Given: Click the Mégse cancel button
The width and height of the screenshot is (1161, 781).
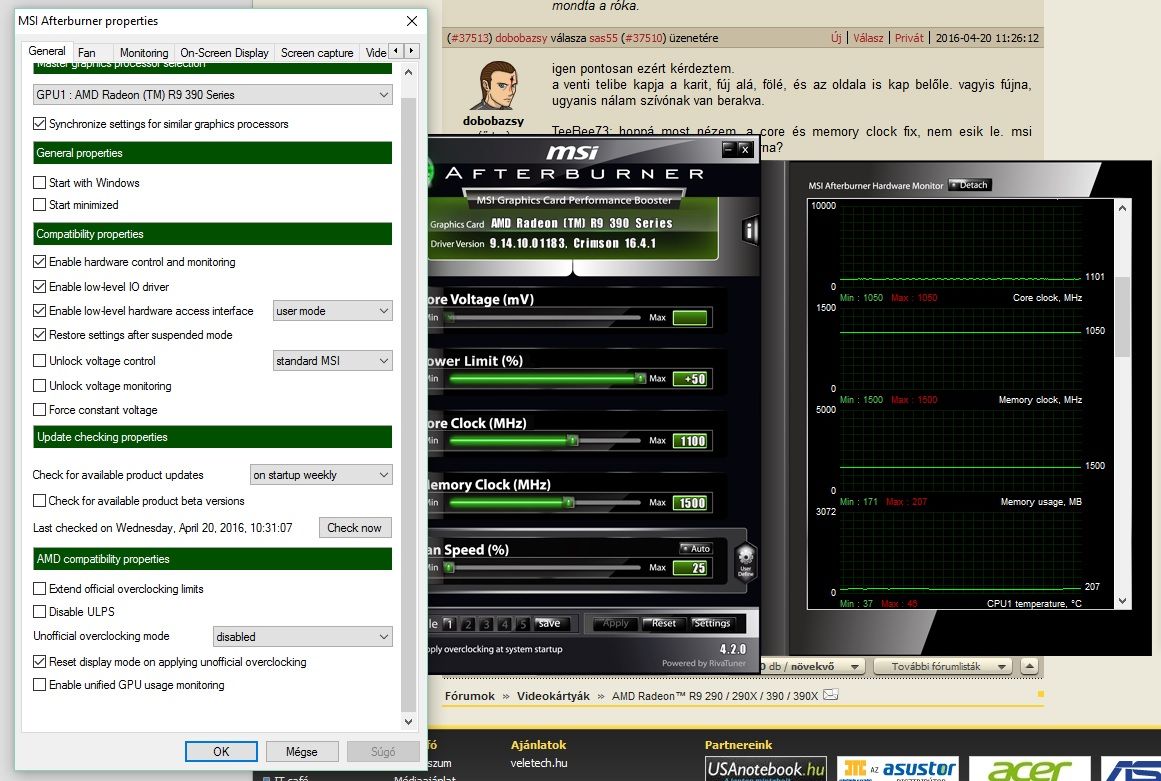Looking at the screenshot, I should (301, 751).
